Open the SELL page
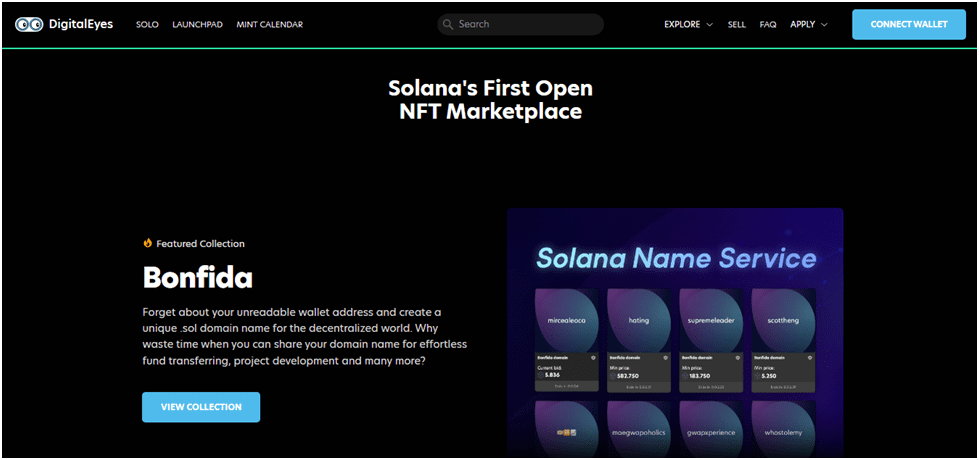 click(x=737, y=24)
